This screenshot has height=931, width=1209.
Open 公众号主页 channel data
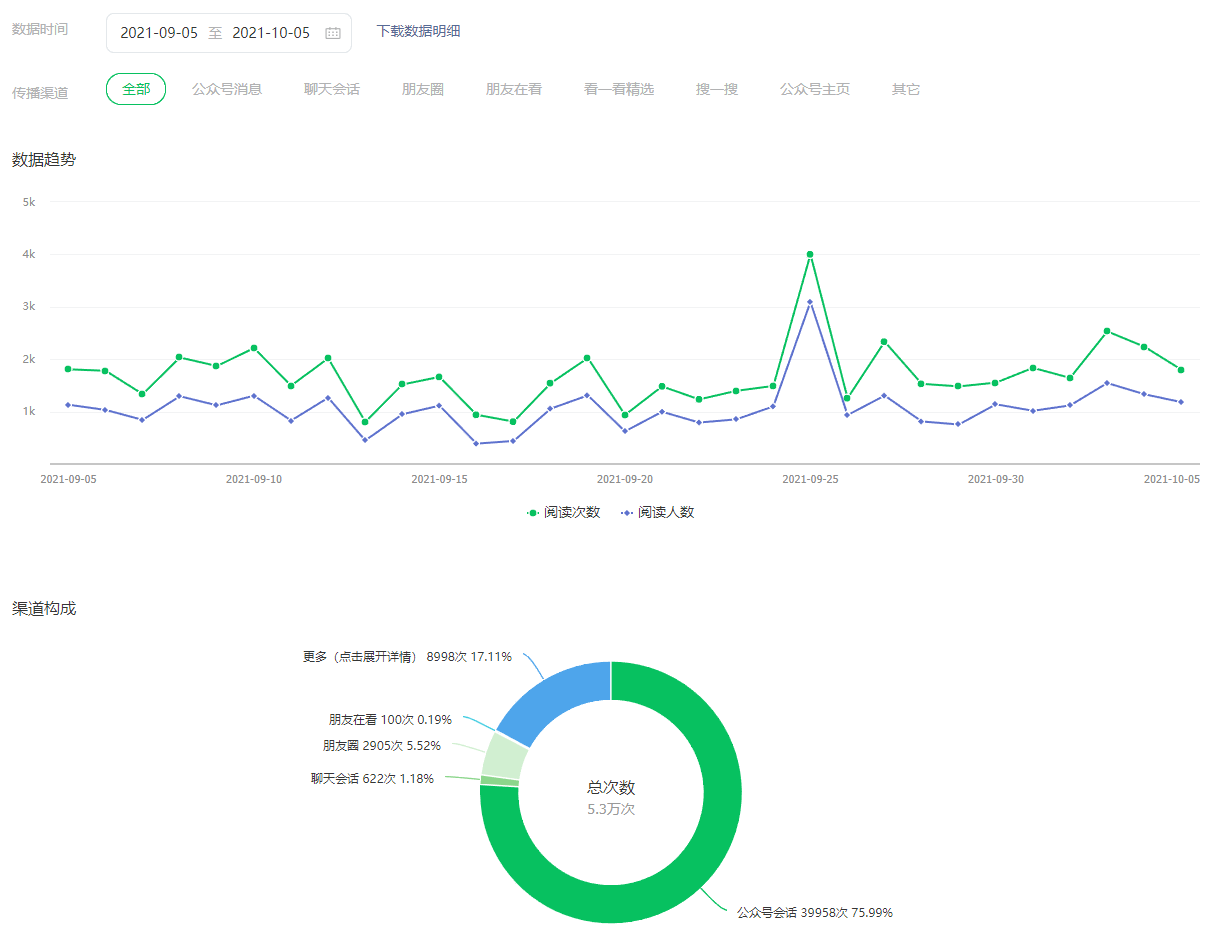click(815, 89)
